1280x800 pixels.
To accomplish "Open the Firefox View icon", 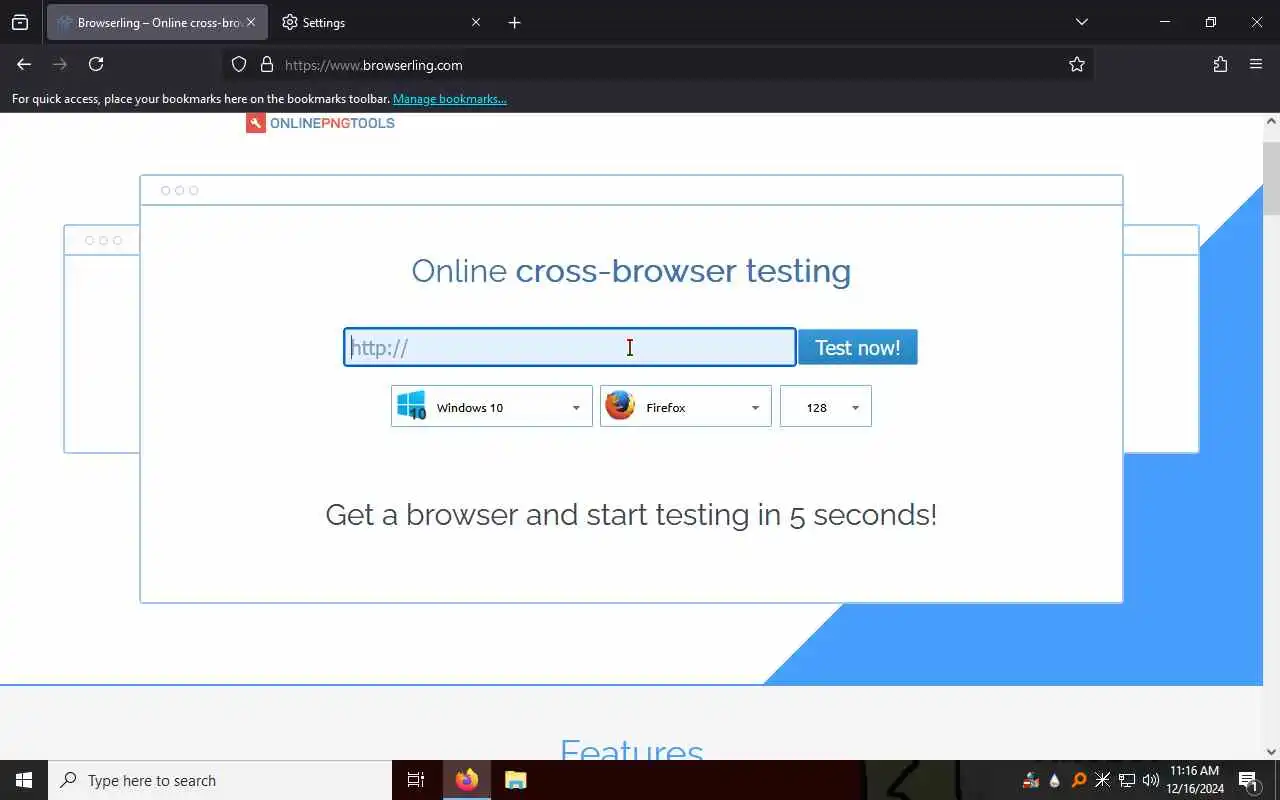I will (20, 22).
